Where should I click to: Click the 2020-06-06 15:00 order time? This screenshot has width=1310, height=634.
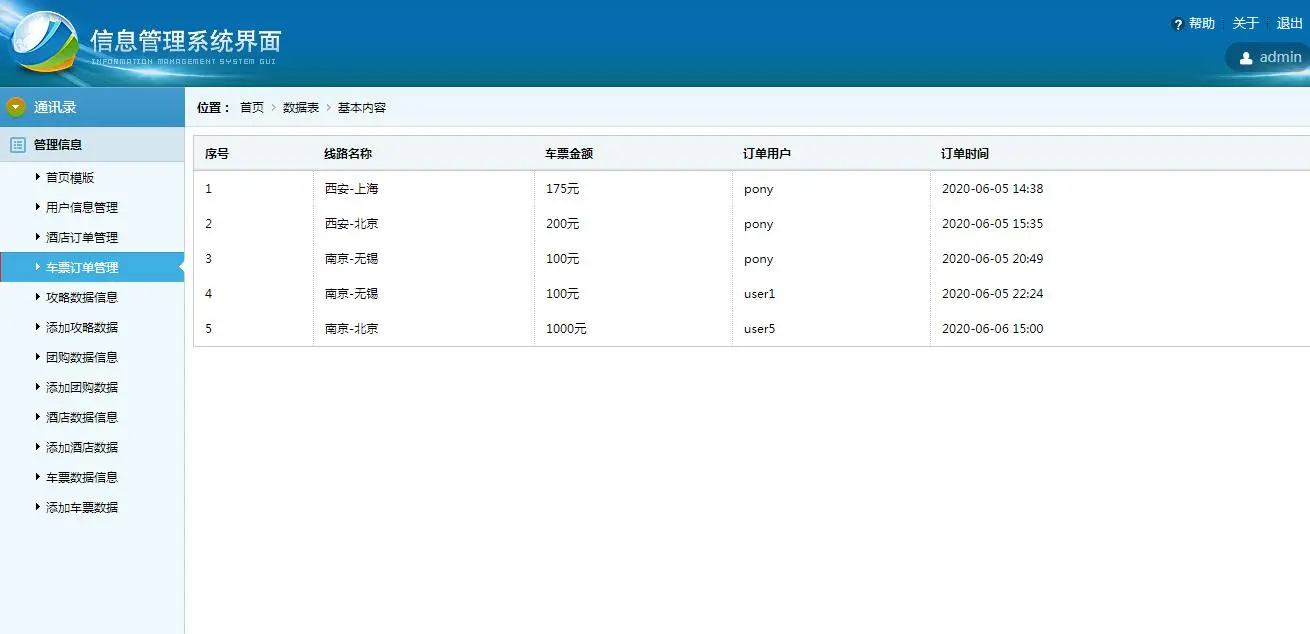(x=993, y=329)
